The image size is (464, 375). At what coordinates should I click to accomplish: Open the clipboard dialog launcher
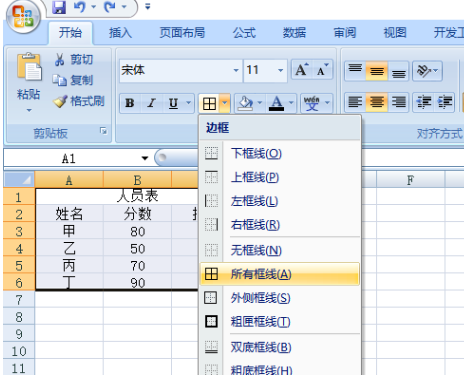click(x=104, y=131)
